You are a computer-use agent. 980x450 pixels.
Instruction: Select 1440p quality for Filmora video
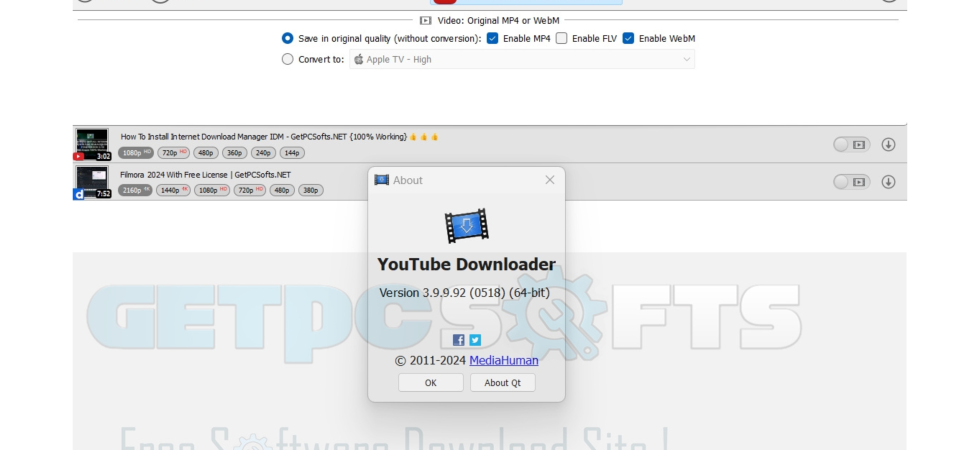(x=173, y=190)
